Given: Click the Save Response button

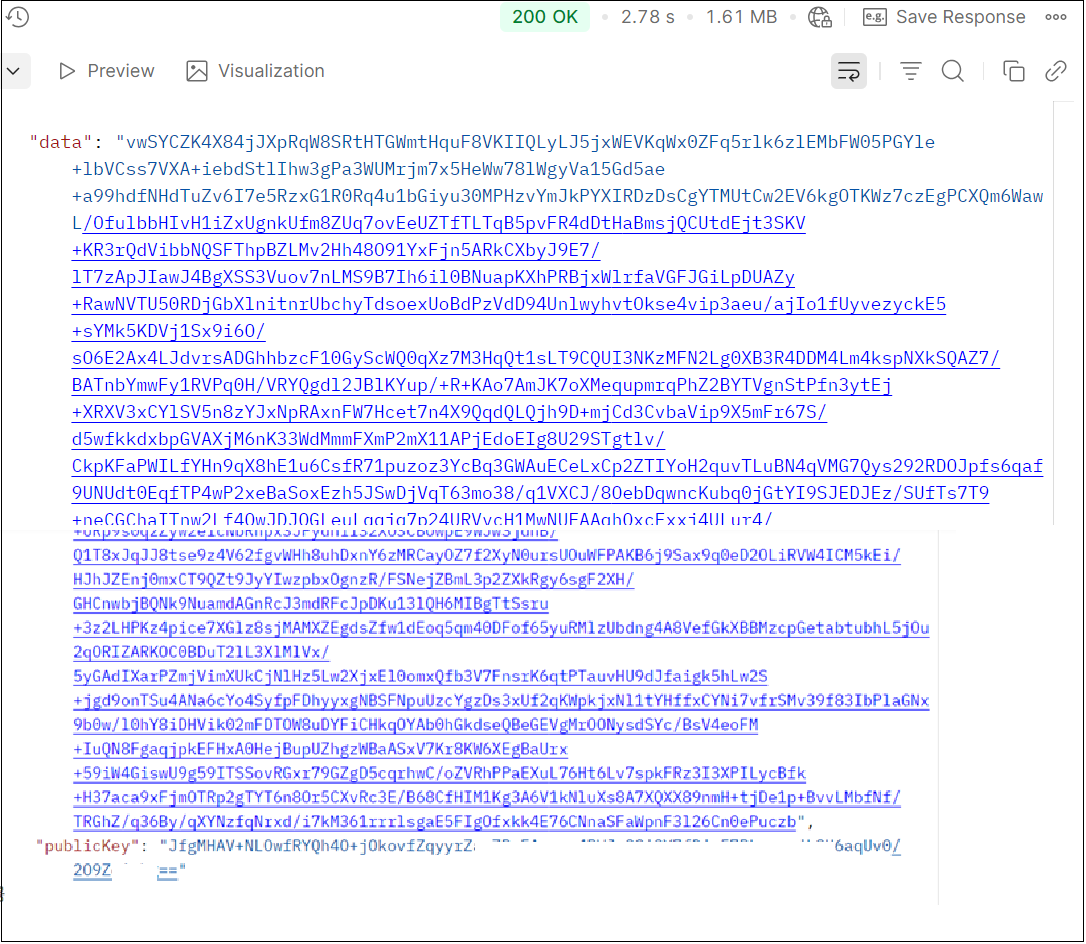Looking at the screenshot, I should 944,17.
